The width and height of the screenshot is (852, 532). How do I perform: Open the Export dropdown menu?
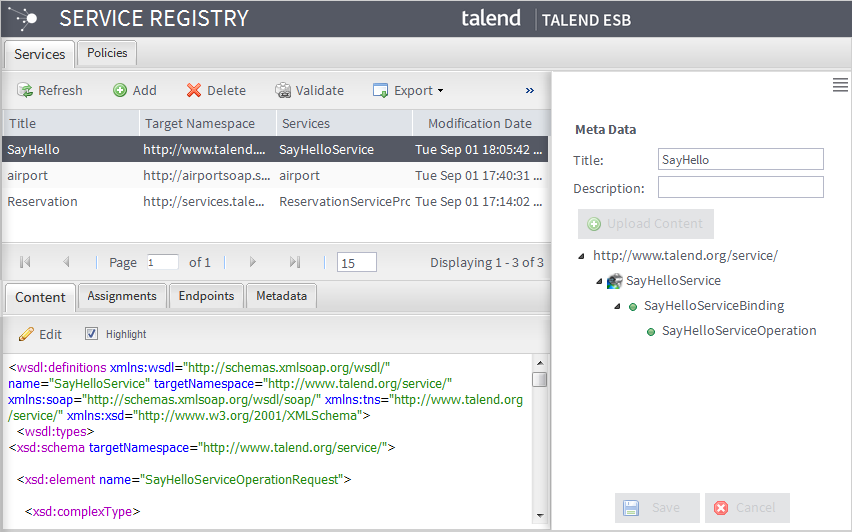(x=408, y=91)
